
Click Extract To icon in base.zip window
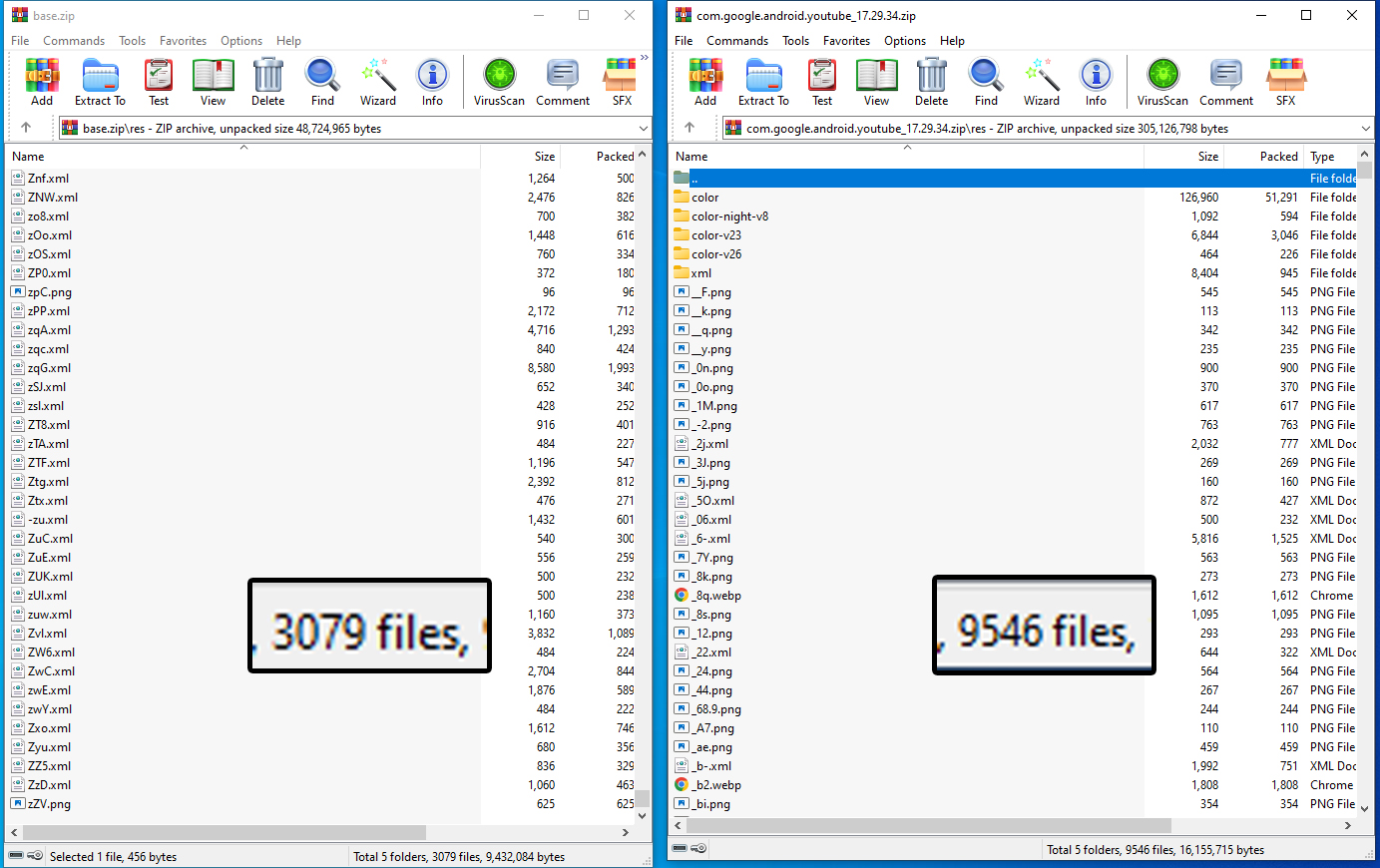point(100,82)
